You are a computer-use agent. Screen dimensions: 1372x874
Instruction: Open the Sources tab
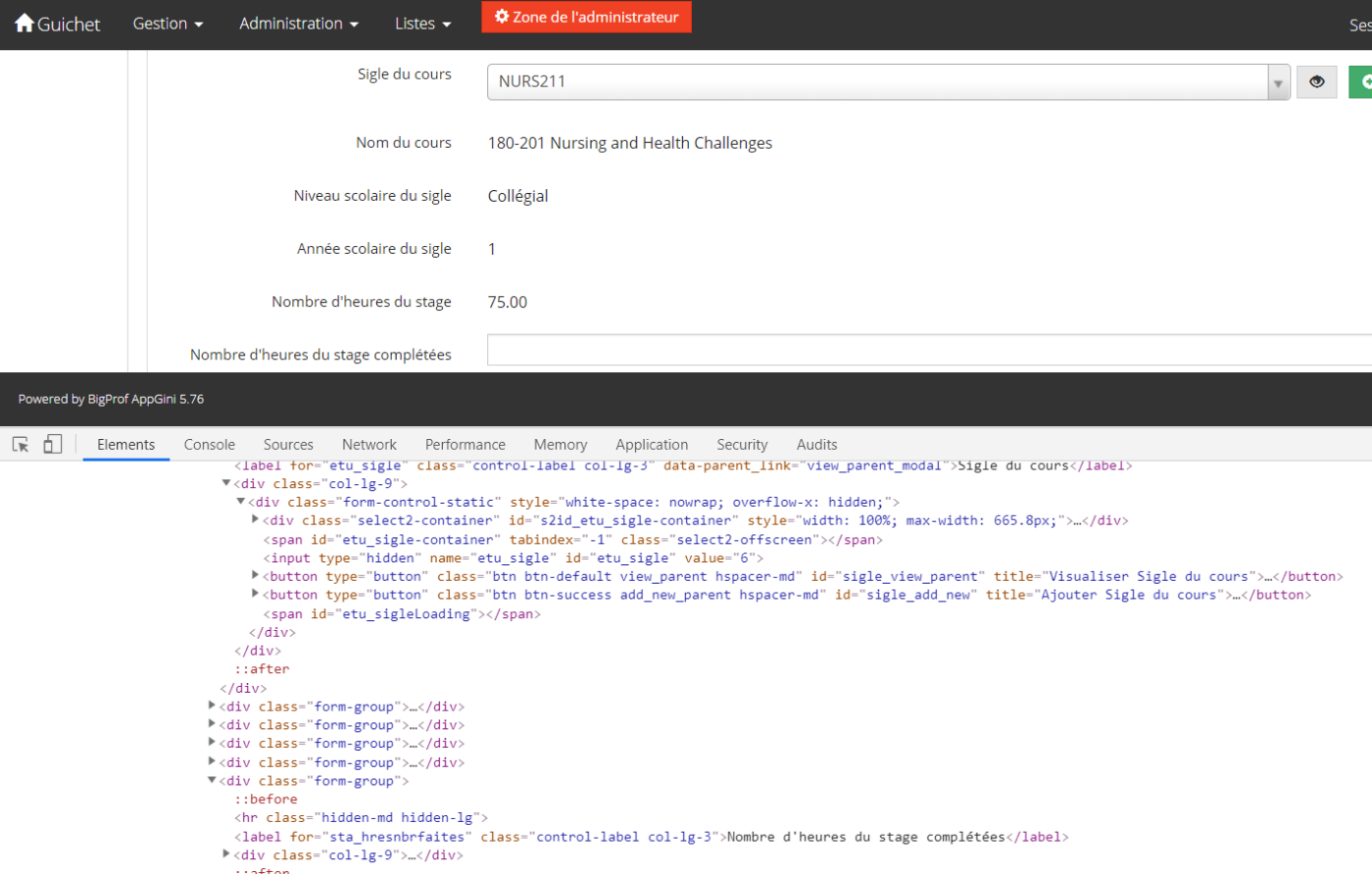point(288,444)
